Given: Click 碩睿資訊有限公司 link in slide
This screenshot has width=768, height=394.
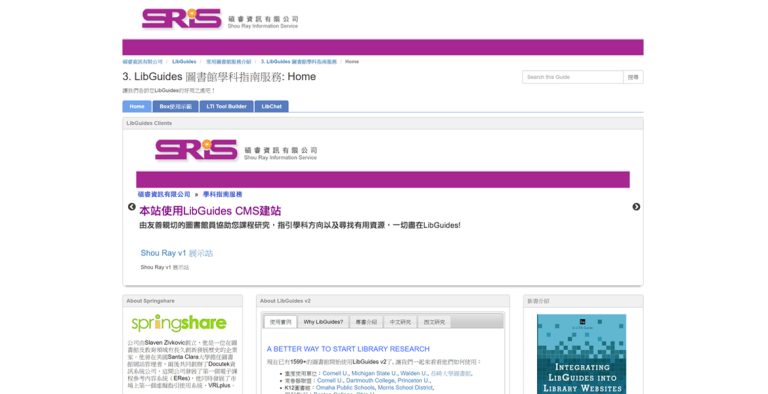Looking at the screenshot, I should coord(164,195).
